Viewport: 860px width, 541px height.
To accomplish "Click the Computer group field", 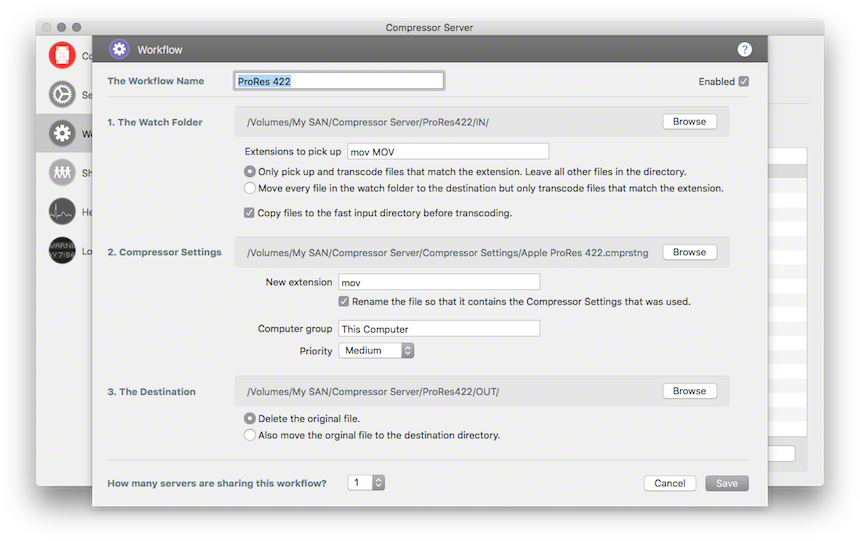I will click(x=439, y=329).
